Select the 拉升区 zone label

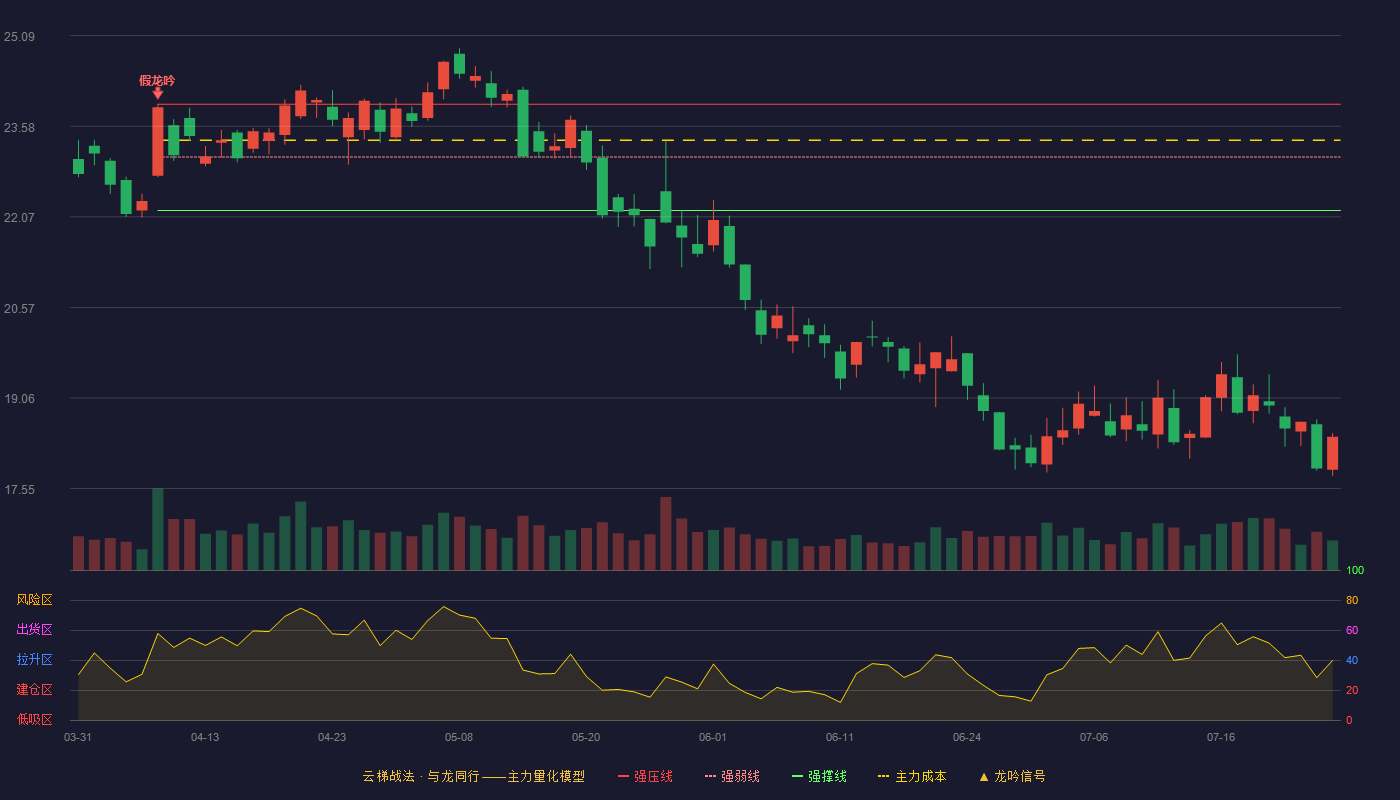point(34,660)
